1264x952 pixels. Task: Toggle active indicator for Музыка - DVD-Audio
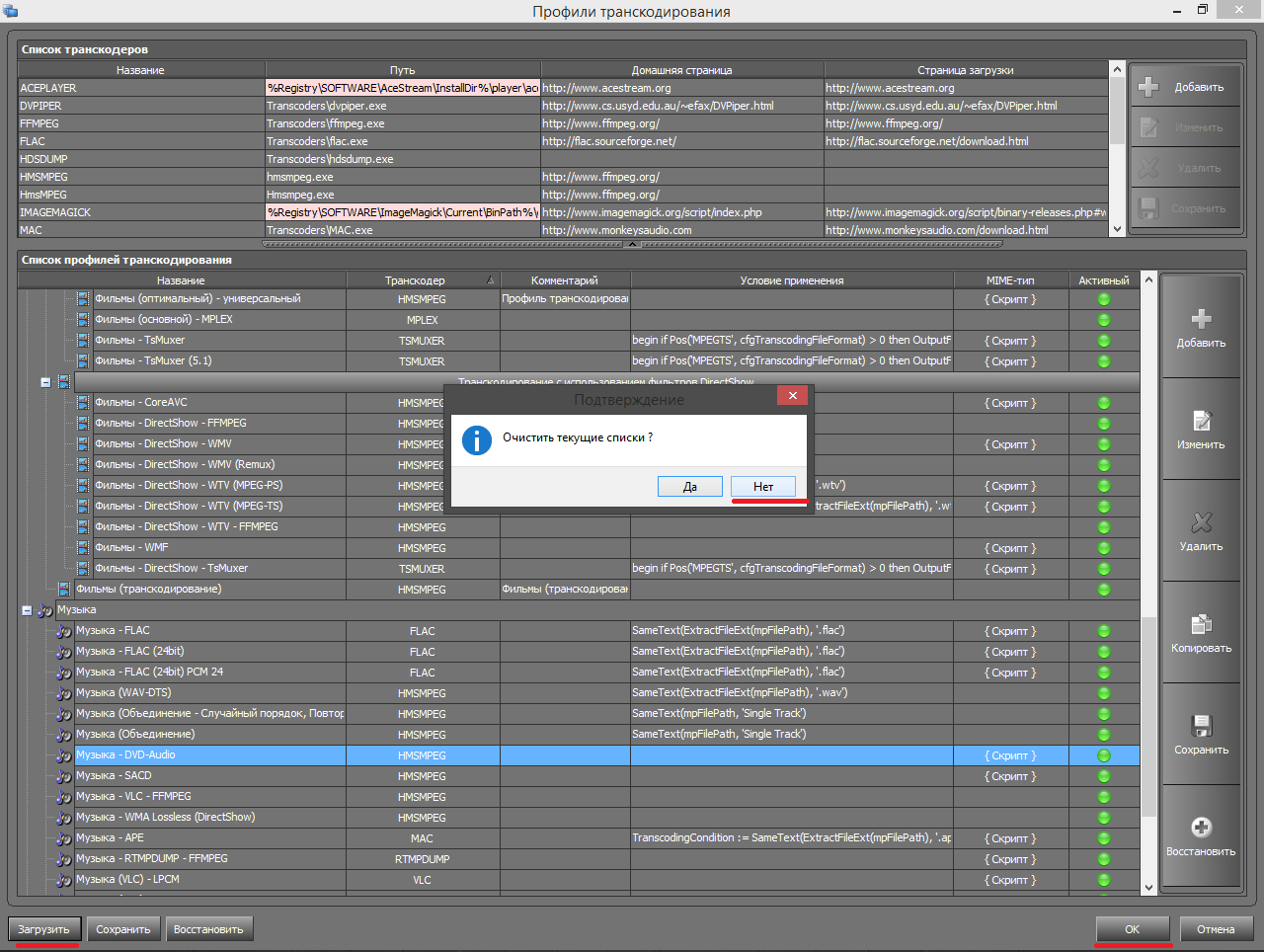[x=1103, y=755]
